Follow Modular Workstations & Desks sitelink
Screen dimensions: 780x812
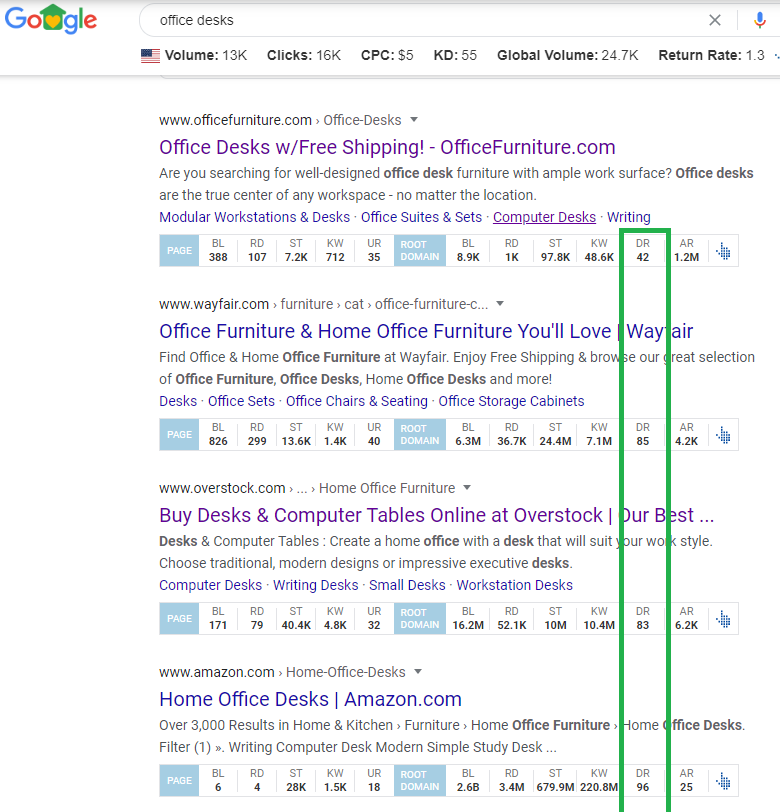(254, 217)
